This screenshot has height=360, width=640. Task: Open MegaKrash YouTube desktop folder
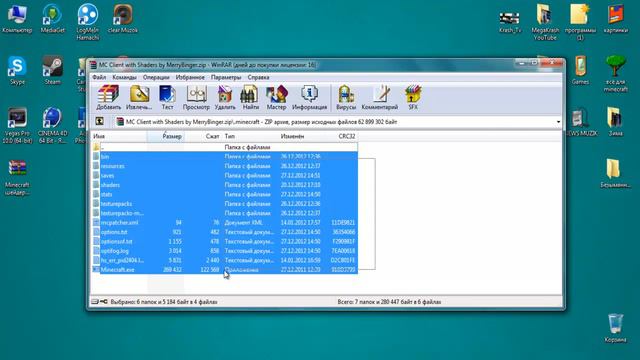click(545, 22)
